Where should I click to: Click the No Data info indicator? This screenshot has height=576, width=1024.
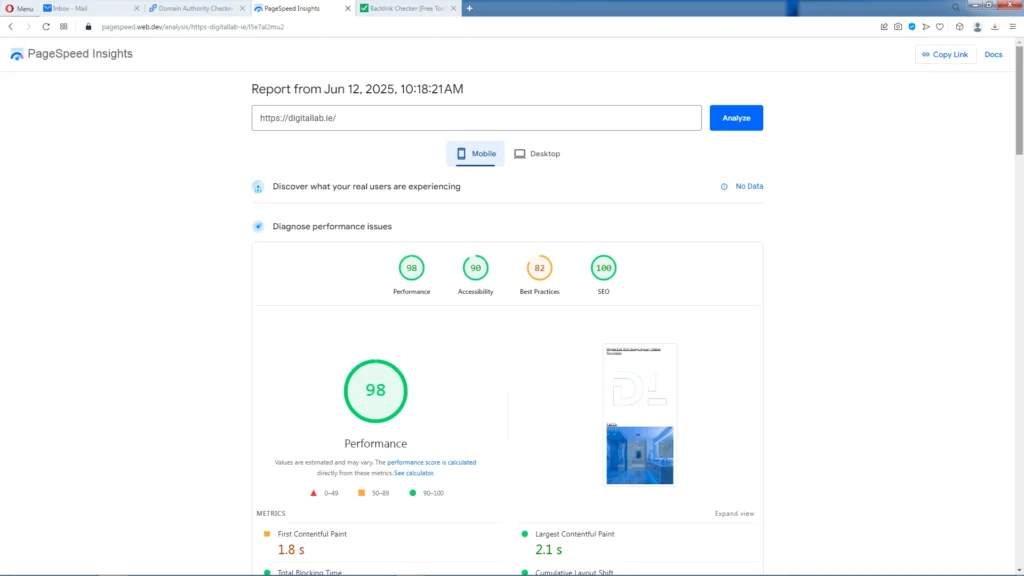(x=742, y=186)
